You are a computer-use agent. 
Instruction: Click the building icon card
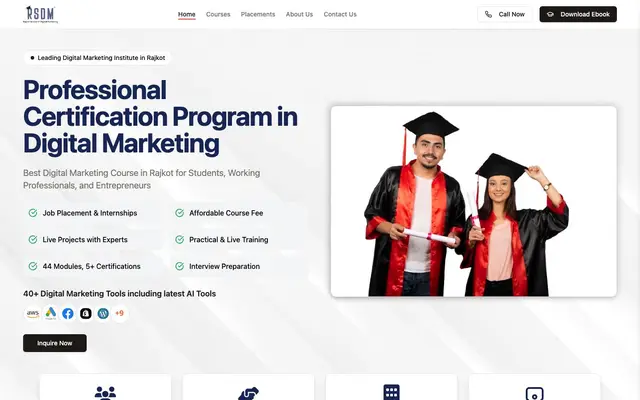point(391,387)
